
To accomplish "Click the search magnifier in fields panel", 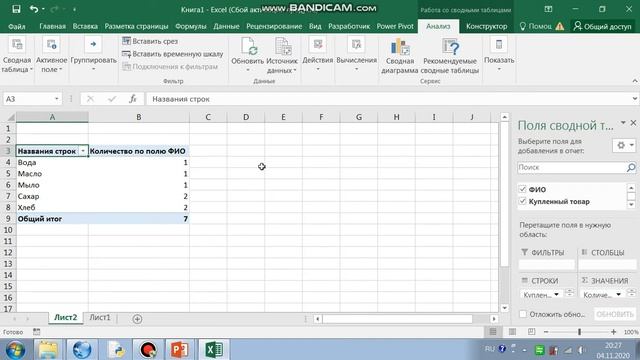I will [x=631, y=167].
